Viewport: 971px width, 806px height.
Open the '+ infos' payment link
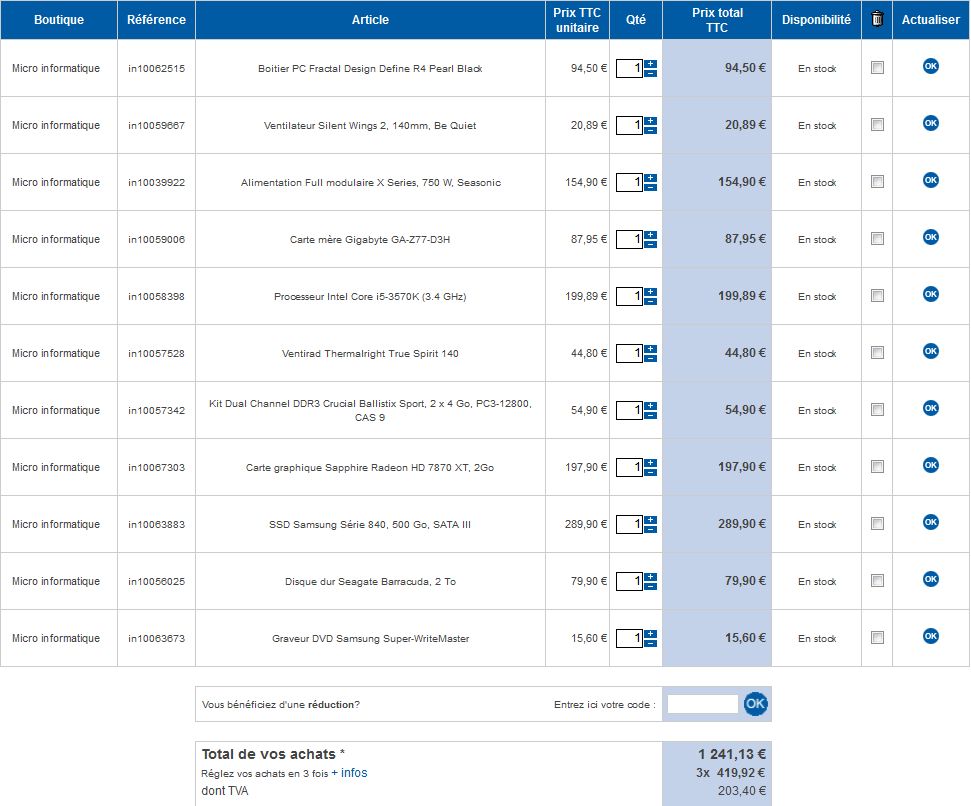tap(349, 773)
